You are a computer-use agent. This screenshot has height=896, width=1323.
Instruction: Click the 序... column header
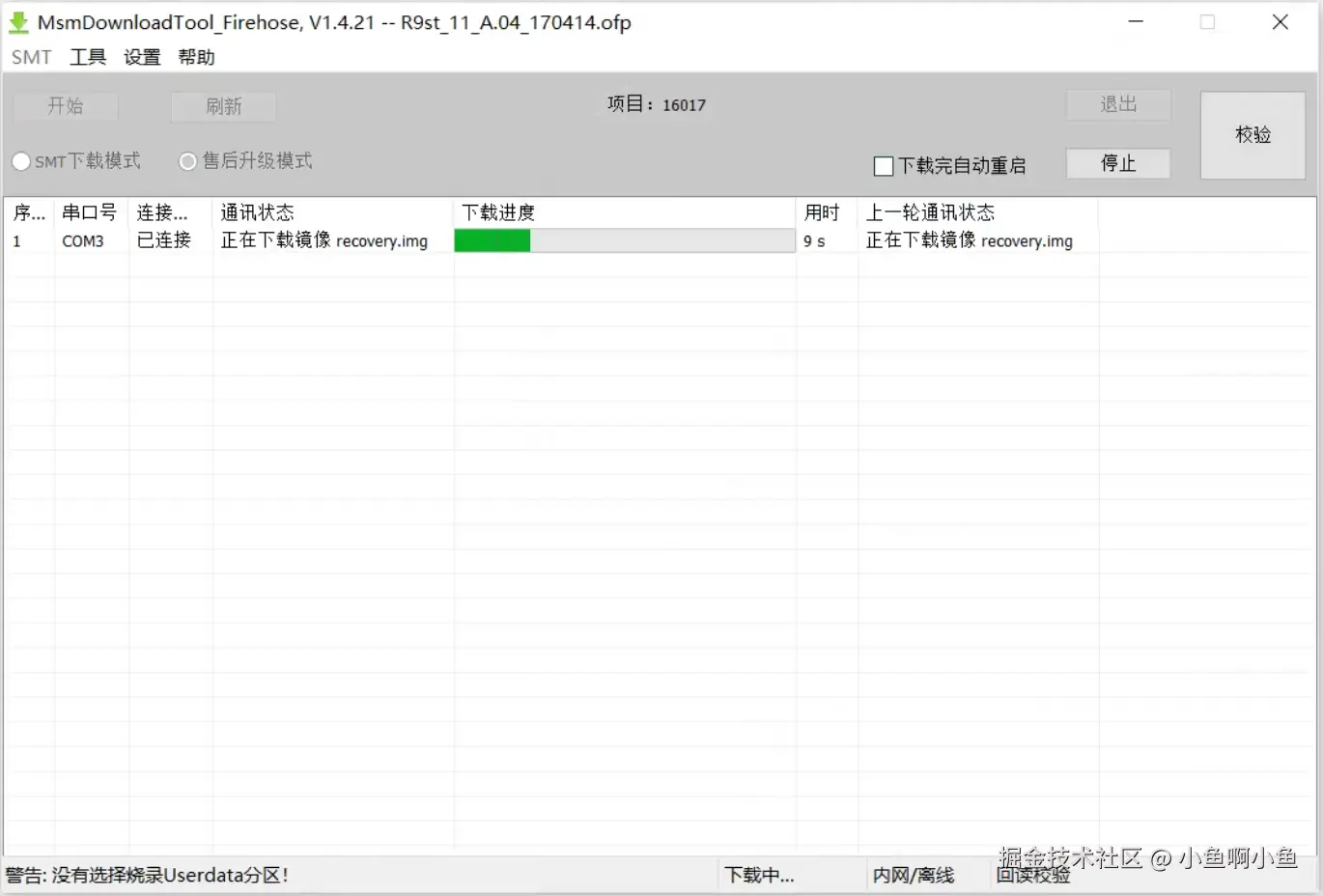click(x=29, y=212)
